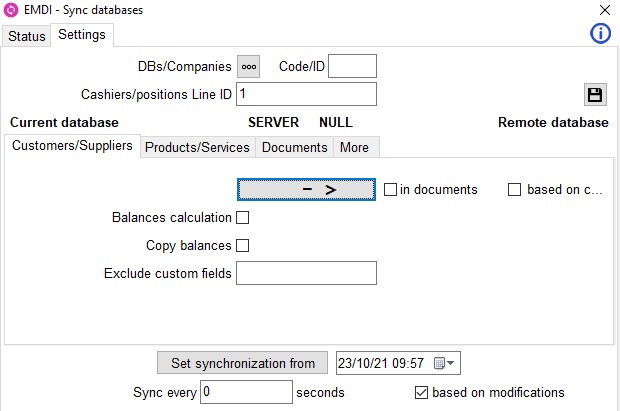Go to the More tab
620x411 pixels.
click(x=354, y=147)
